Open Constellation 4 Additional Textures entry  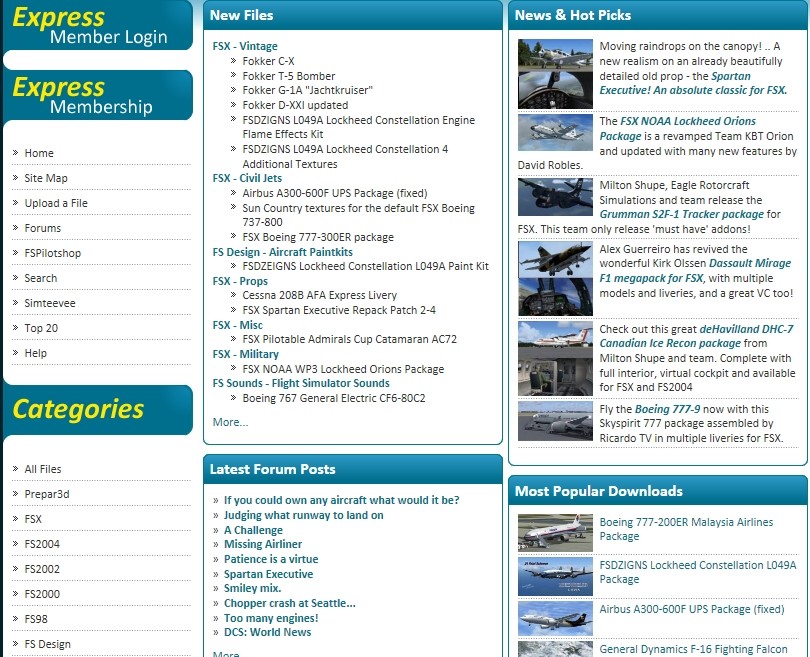point(345,157)
